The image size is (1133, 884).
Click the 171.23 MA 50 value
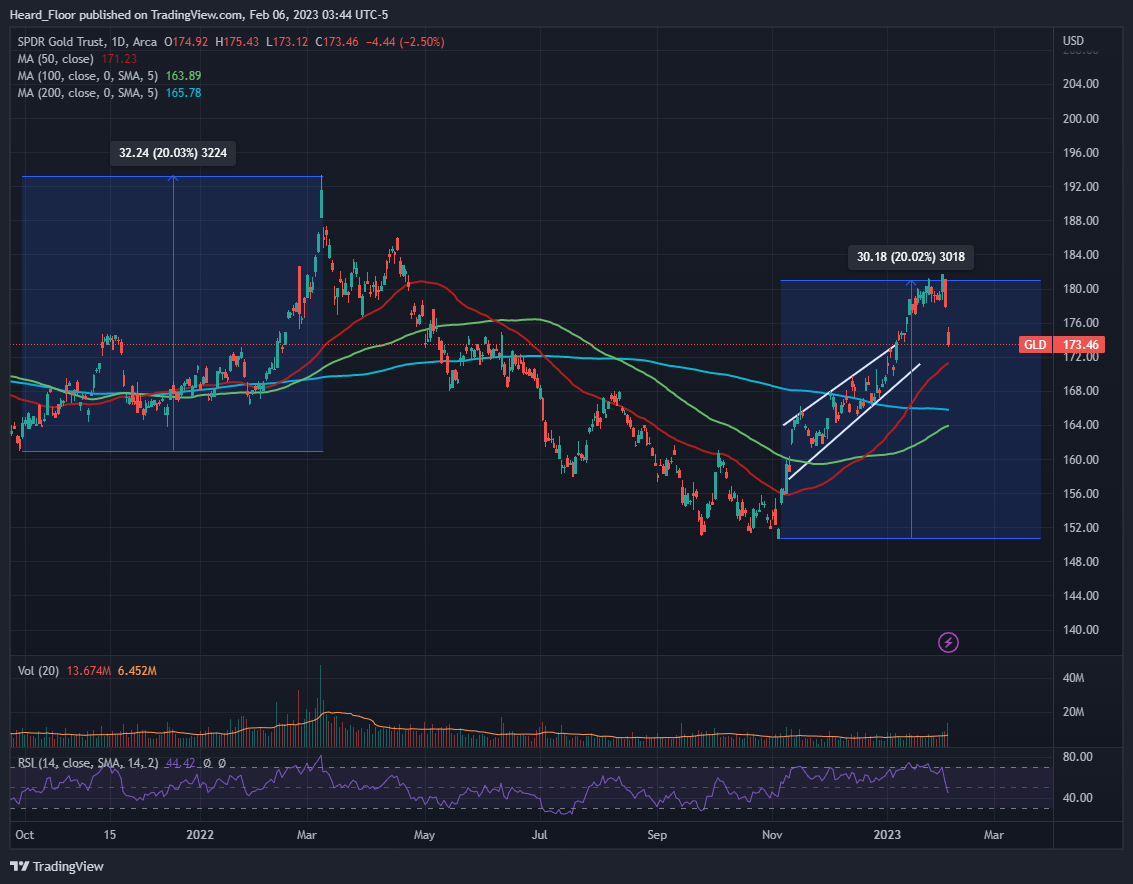pos(119,59)
